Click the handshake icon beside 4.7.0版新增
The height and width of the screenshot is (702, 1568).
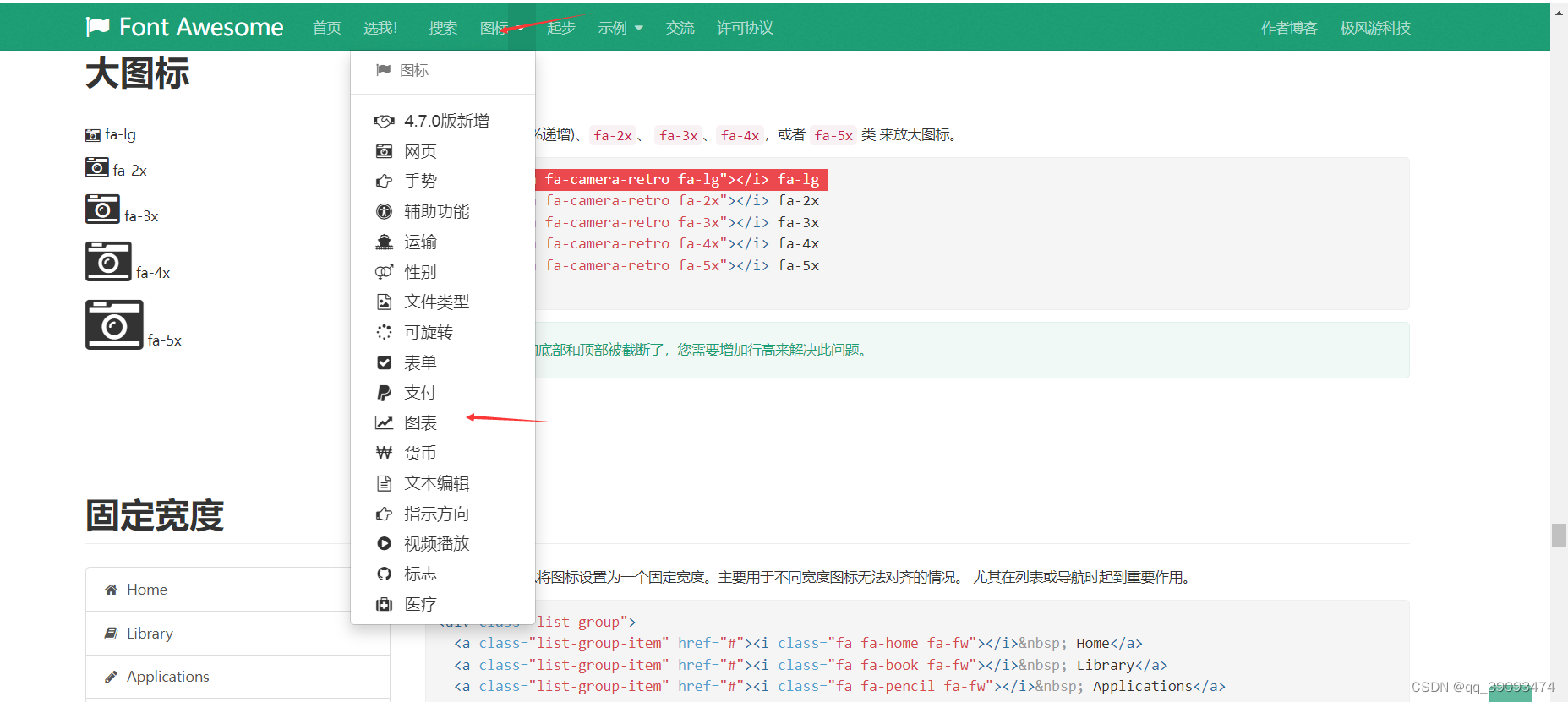click(x=384, y=122)
